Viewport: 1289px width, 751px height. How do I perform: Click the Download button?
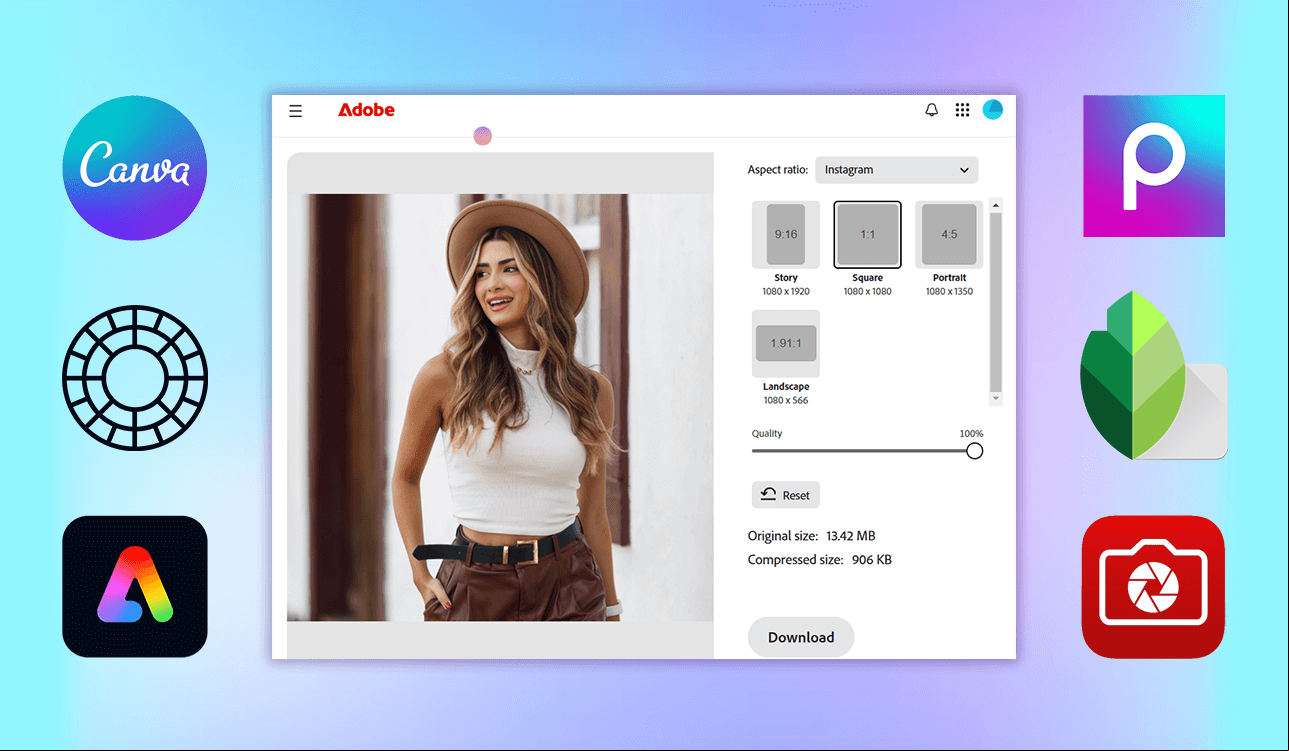801,637
